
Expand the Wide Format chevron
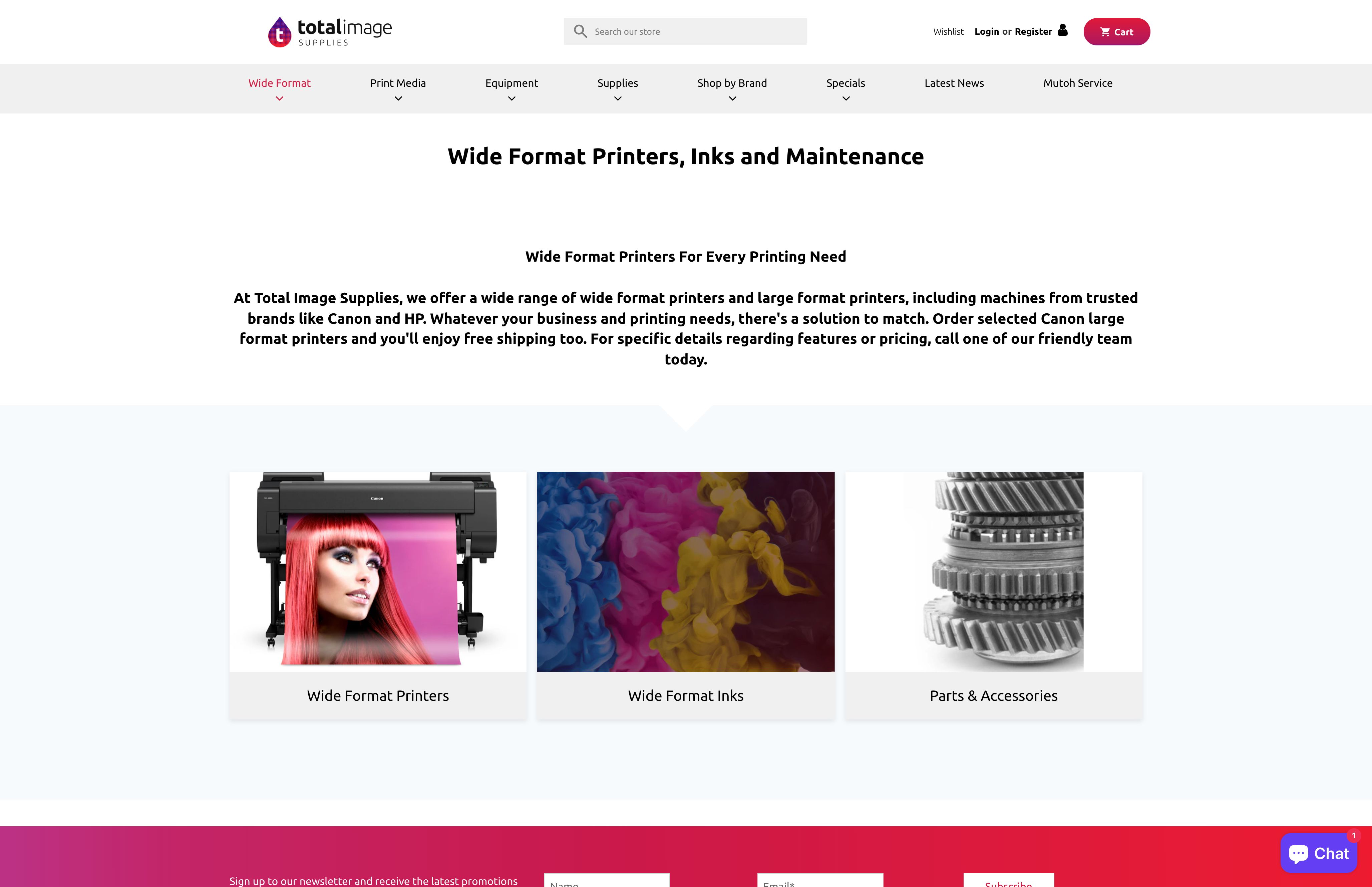click(x=280, y=98)
